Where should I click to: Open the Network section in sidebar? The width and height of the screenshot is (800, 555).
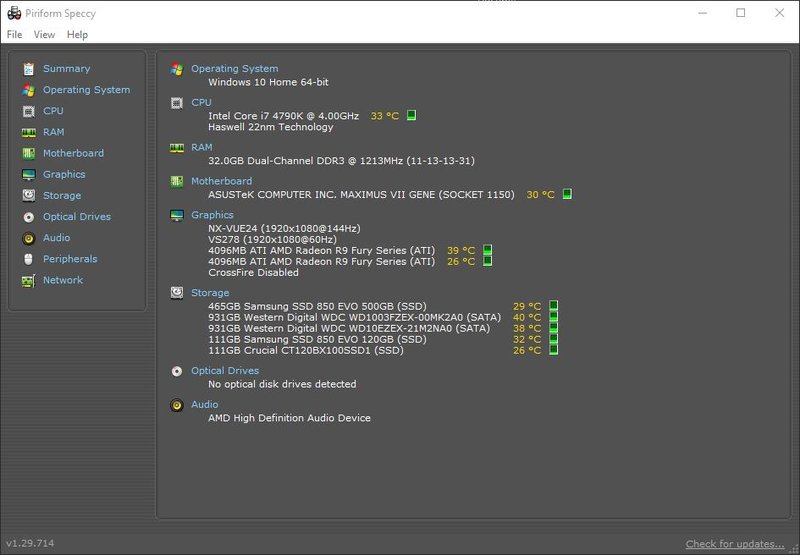63,280
